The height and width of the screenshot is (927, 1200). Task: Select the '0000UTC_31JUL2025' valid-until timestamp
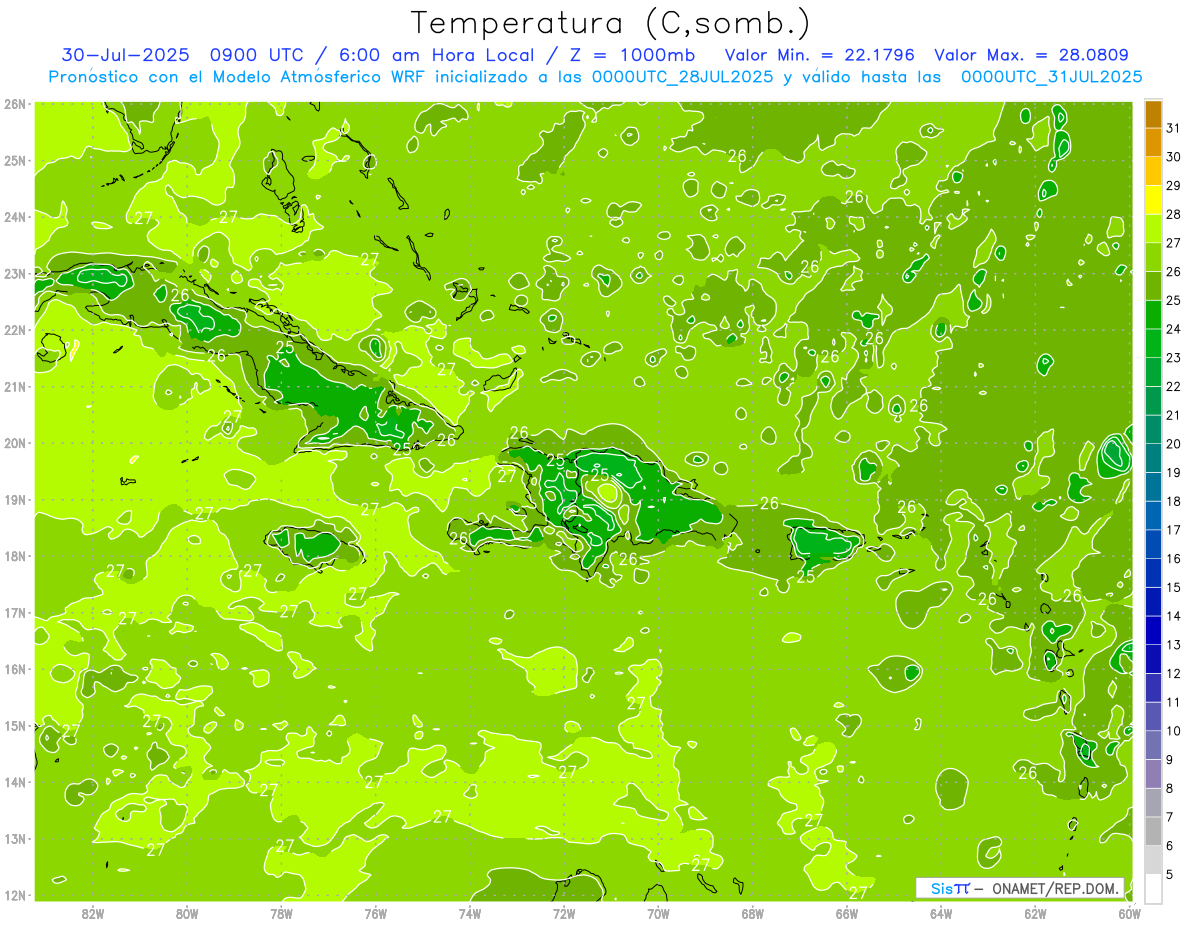(x=1051, y=77)
